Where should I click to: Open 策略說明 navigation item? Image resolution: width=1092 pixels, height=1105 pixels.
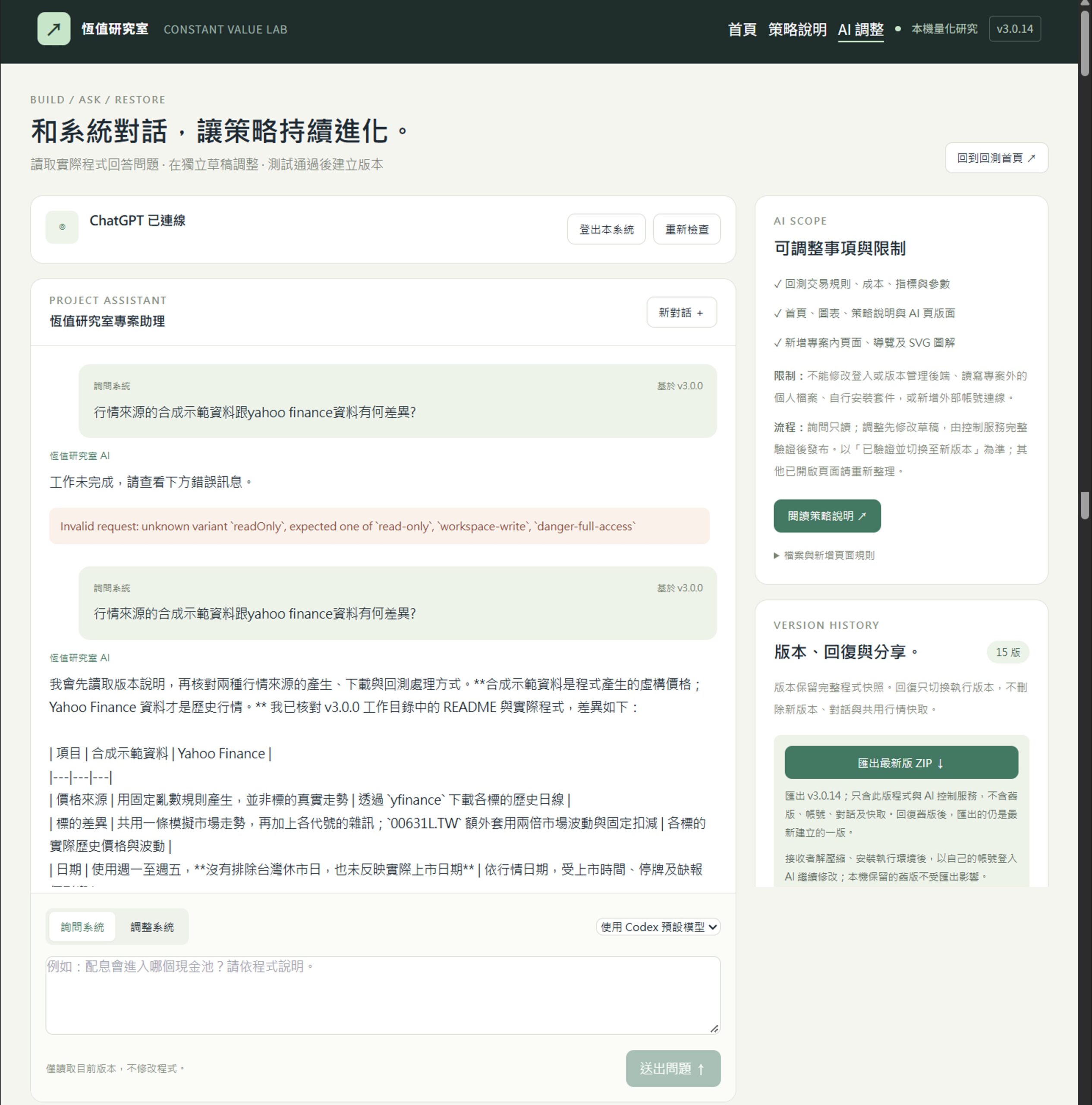[797, 29]
